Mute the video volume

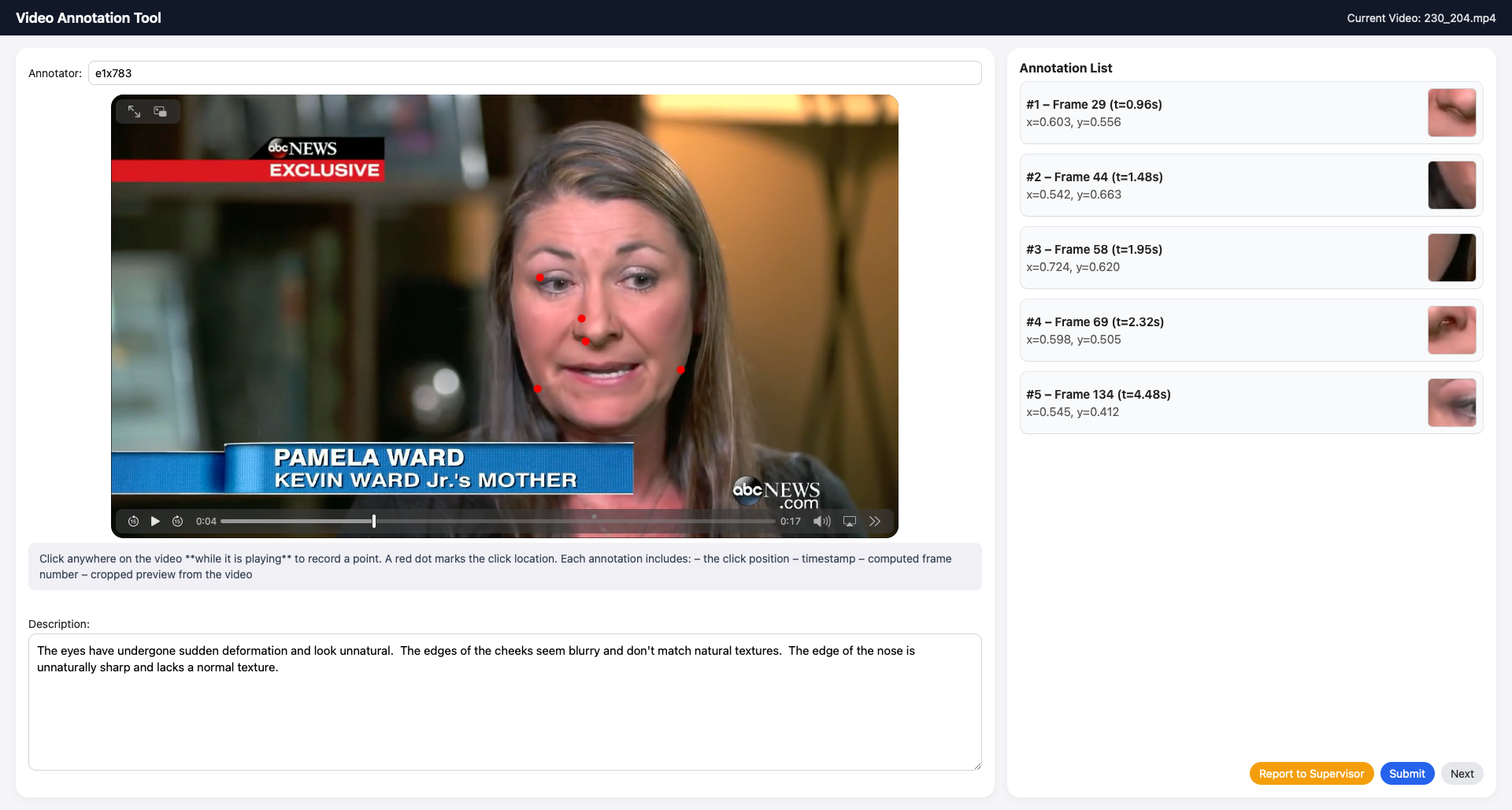pos(821,522)
